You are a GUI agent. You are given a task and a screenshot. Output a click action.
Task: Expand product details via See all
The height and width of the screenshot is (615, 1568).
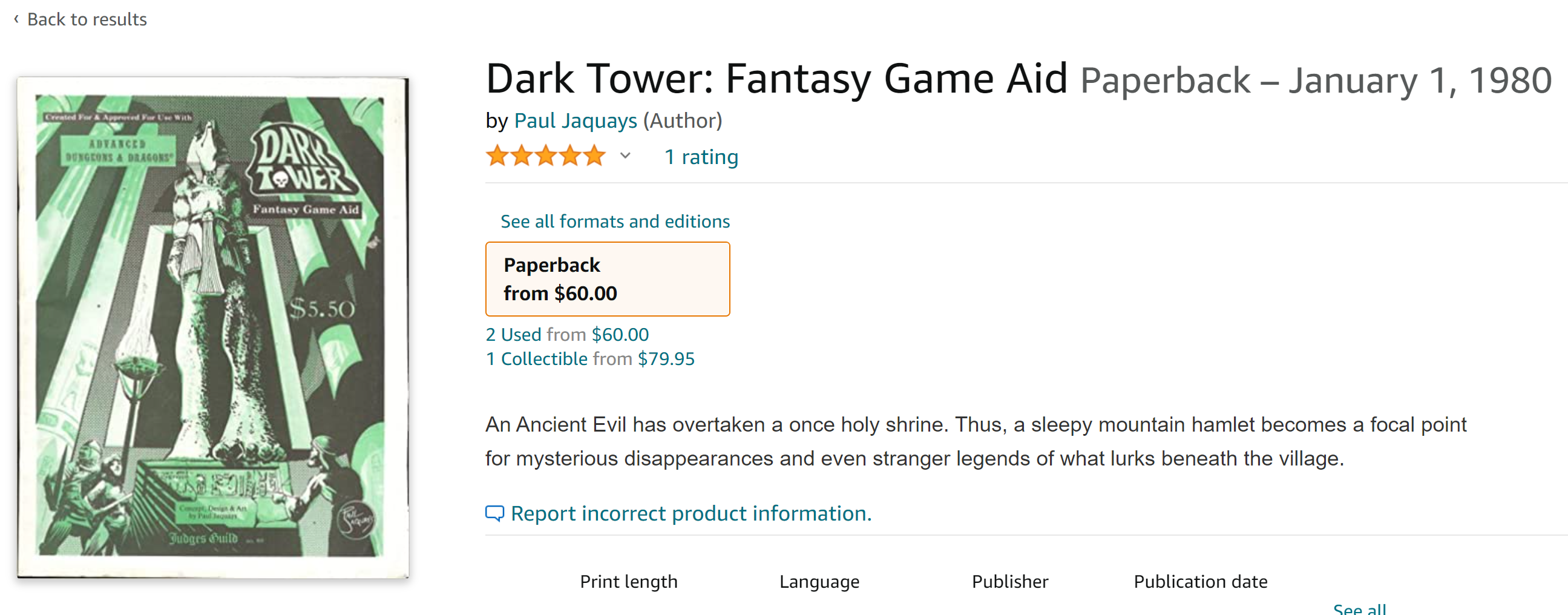(x=1359, y=608)
